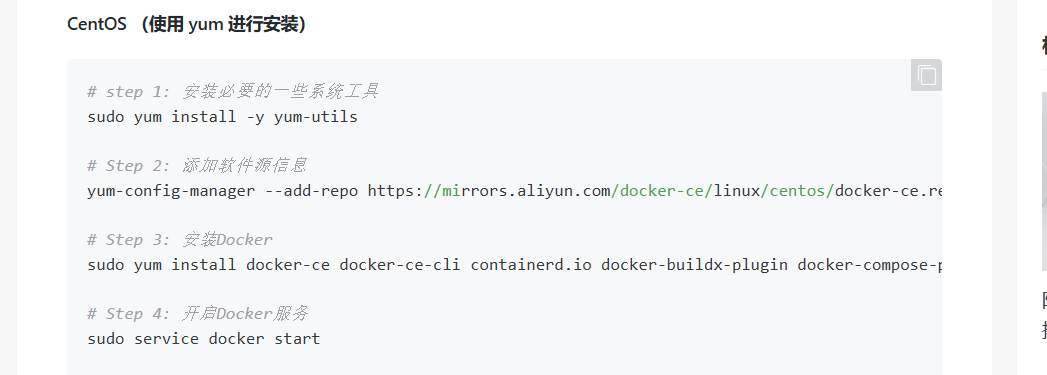
Task: Select the Step 2 添加软件源信息 comment
Action: click(x=197, y=165)
